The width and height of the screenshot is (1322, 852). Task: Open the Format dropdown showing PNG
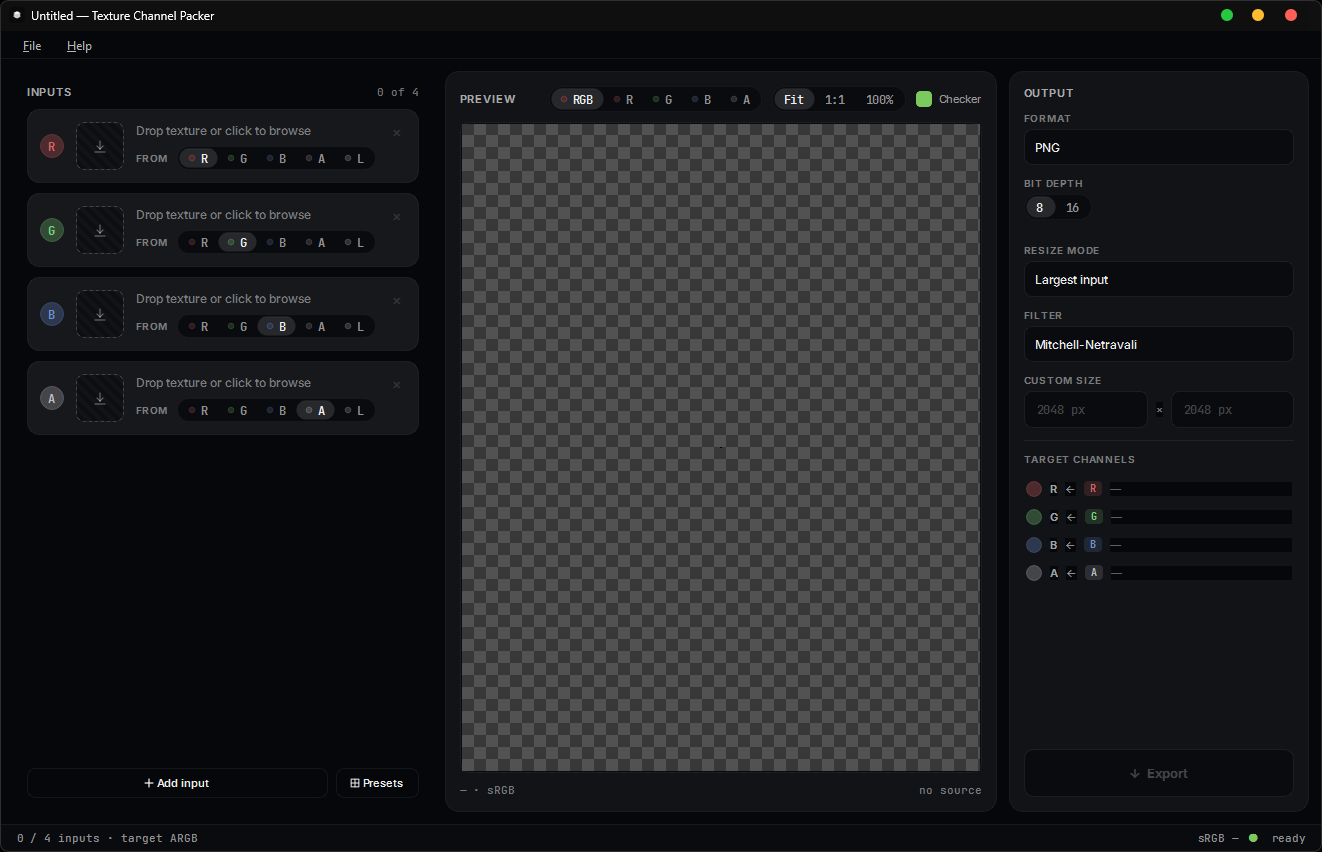(1158, 147)
